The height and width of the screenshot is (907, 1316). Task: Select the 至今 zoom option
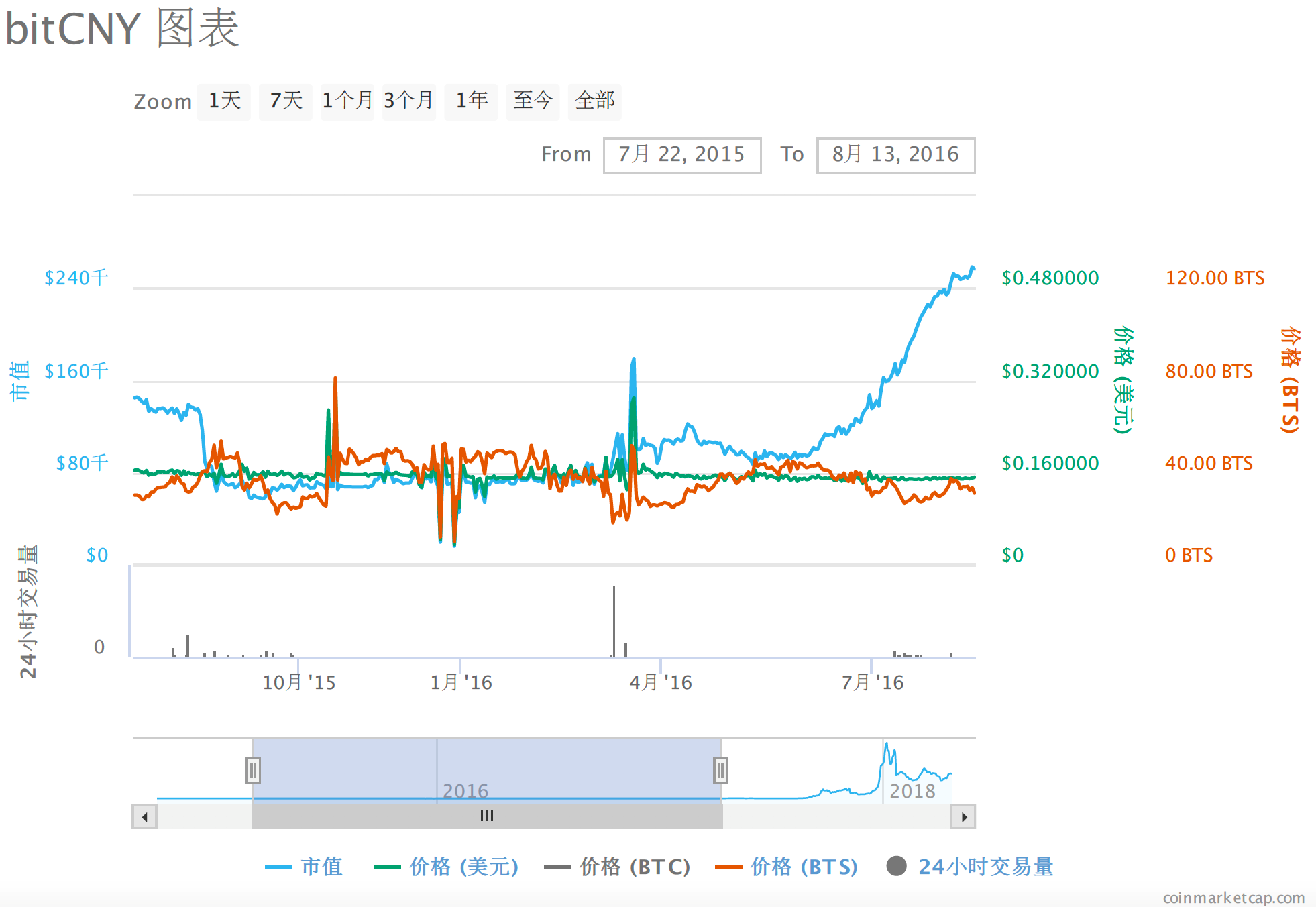coord(533,101)
